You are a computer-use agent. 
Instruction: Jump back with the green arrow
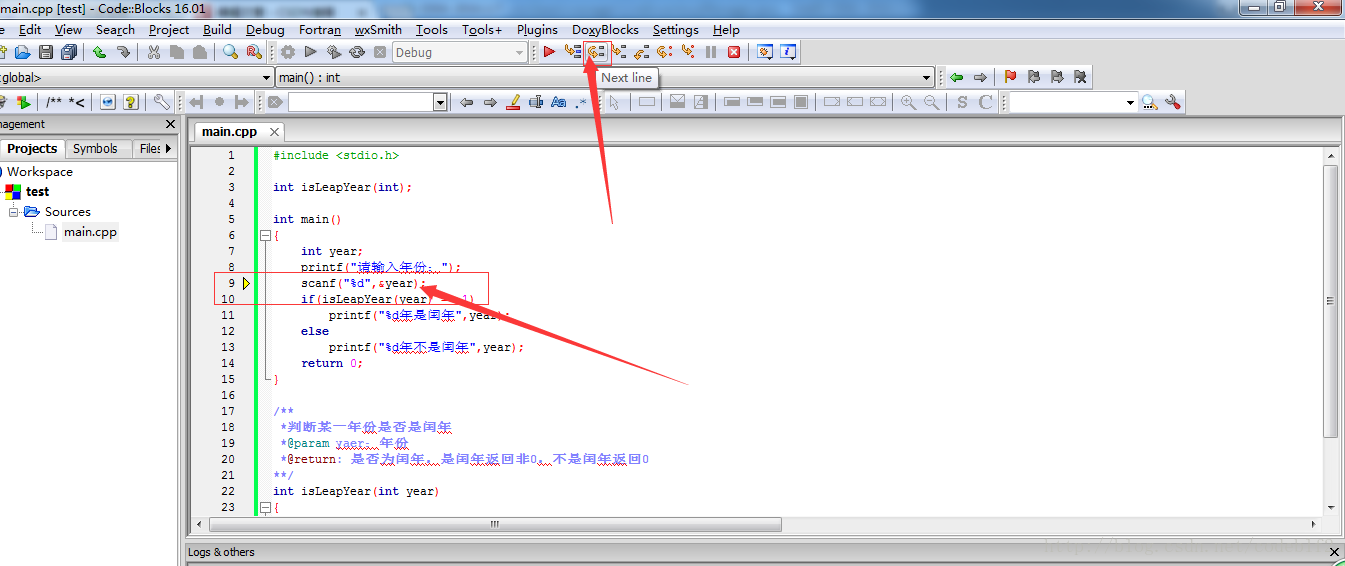click(x=957, y=77)
